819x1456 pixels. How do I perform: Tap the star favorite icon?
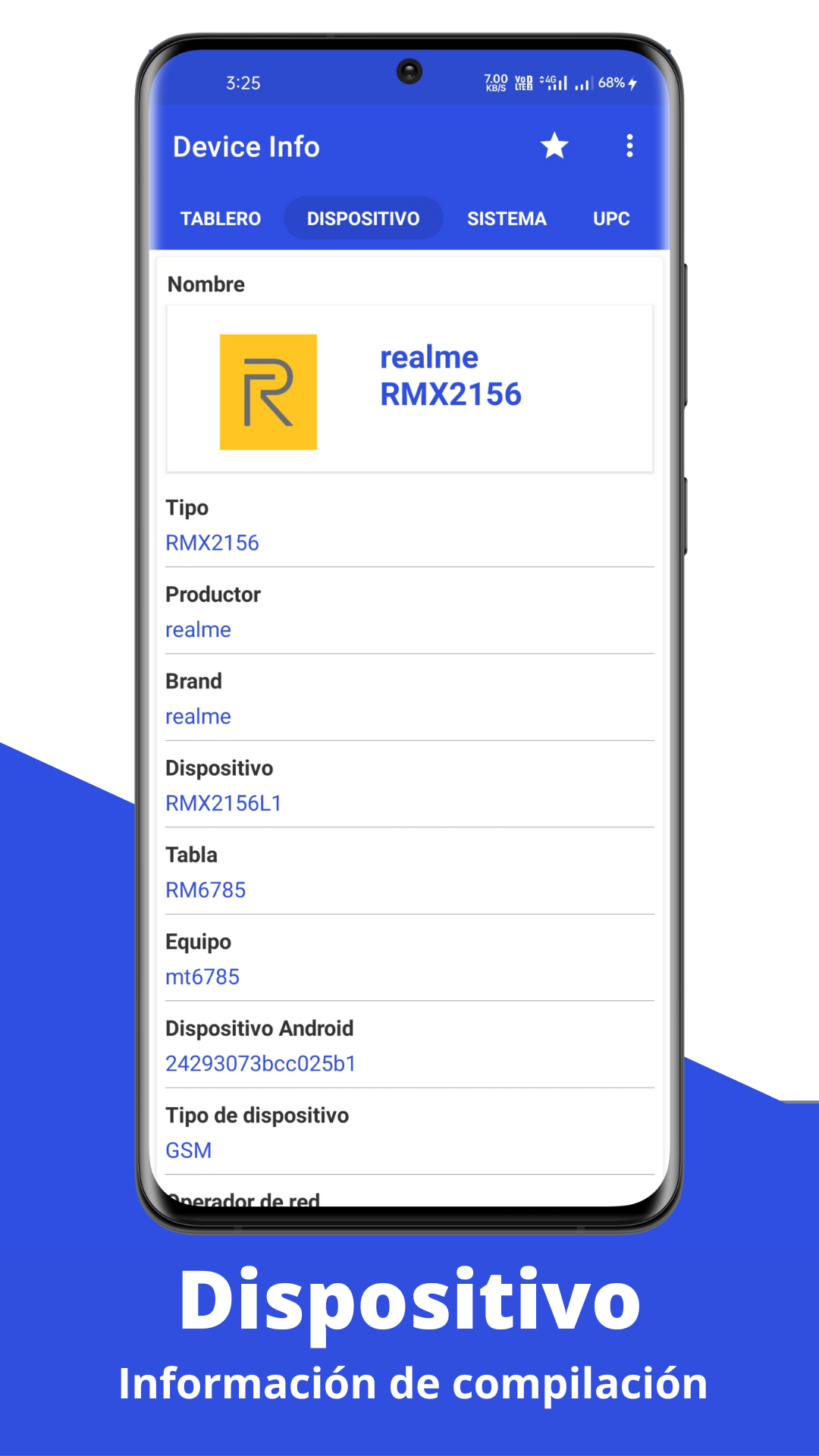pos(554,146)
